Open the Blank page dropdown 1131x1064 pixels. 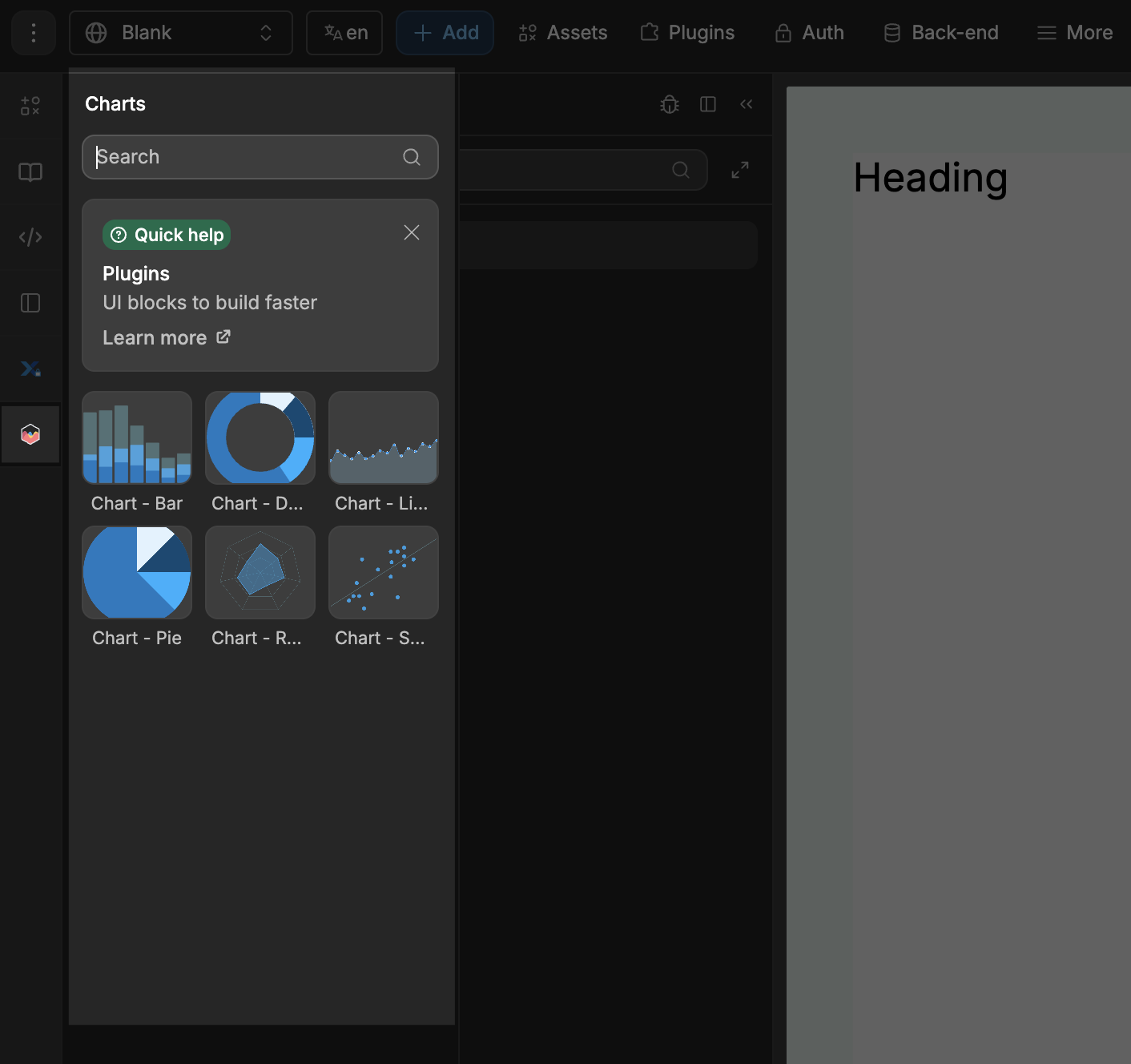click(x=180, y=33)
